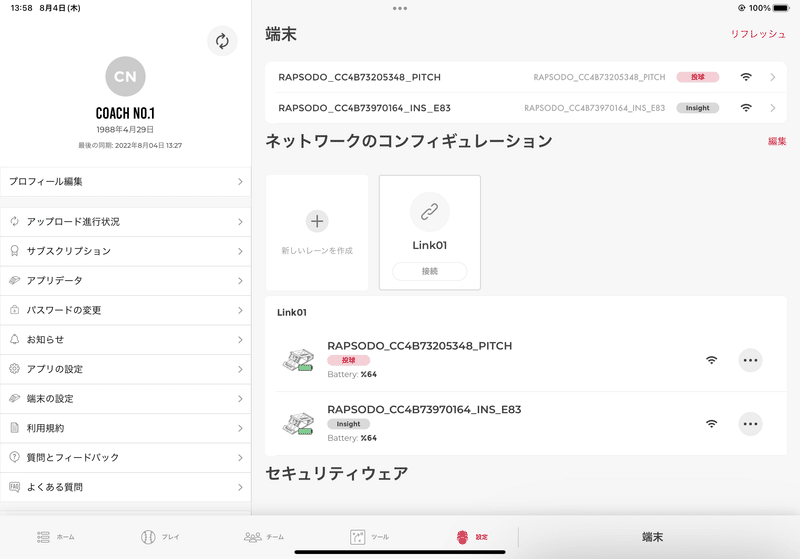The height and width of the screenshot is (559, 800).
Task: Click the 質問とフィードバック question icon
Action: click(x=14, y=457)
